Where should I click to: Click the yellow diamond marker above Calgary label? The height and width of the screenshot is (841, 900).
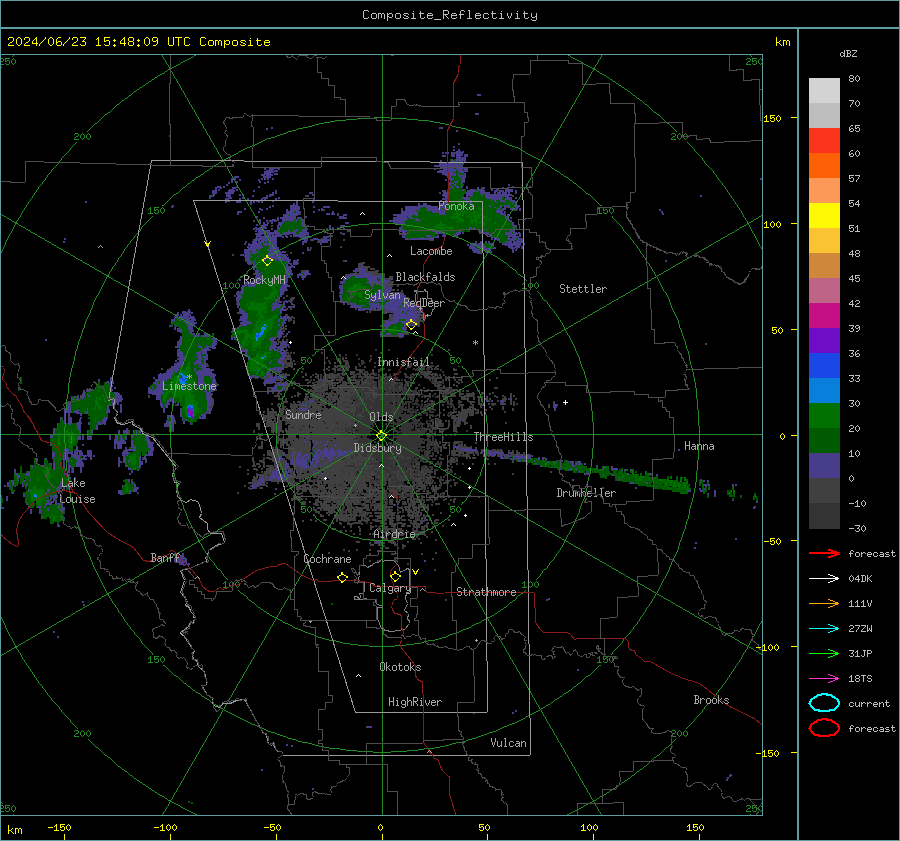pyautogui.click(x=395, y=576)
